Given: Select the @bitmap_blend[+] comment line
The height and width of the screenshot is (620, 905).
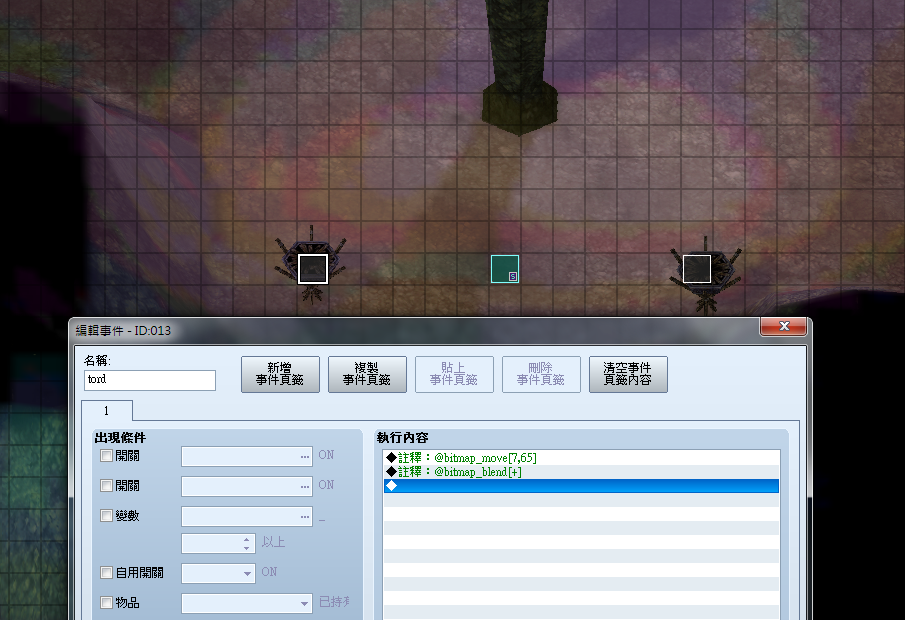Looking at the screenshot, I should (581, 472).
